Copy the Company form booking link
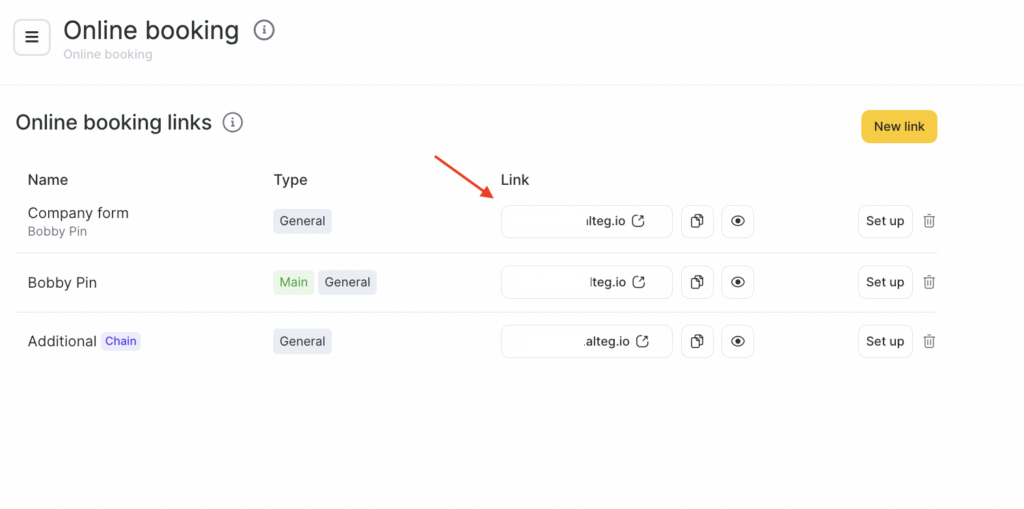This screenshot has height=509, width=1024. pyautogui.click(x=697, y=221)
